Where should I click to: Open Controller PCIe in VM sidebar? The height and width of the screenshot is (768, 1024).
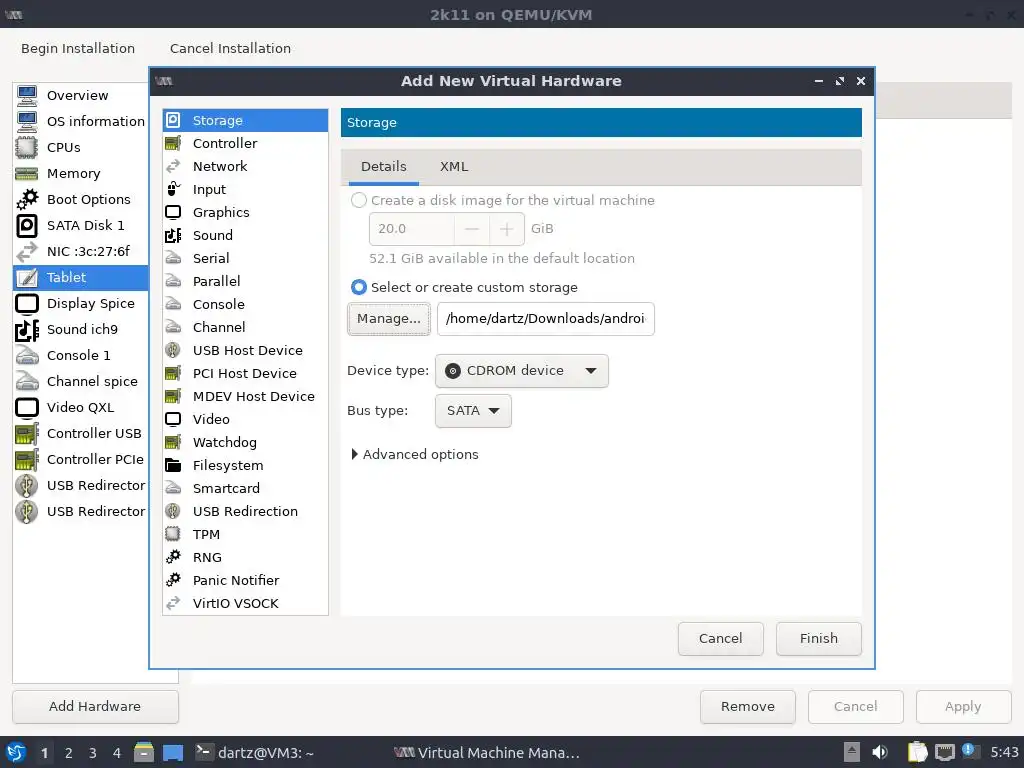click(80, 460)
